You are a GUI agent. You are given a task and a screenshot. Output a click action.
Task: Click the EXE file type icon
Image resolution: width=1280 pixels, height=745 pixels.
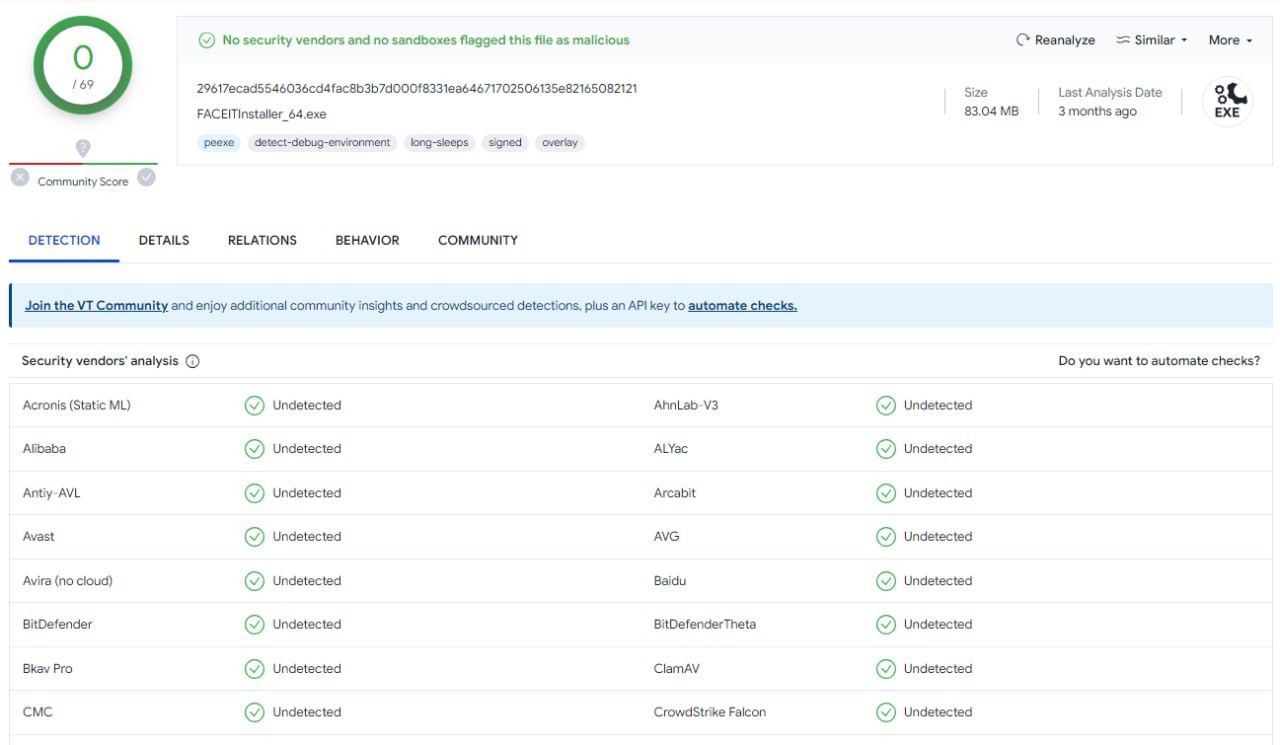[1227, 102]
